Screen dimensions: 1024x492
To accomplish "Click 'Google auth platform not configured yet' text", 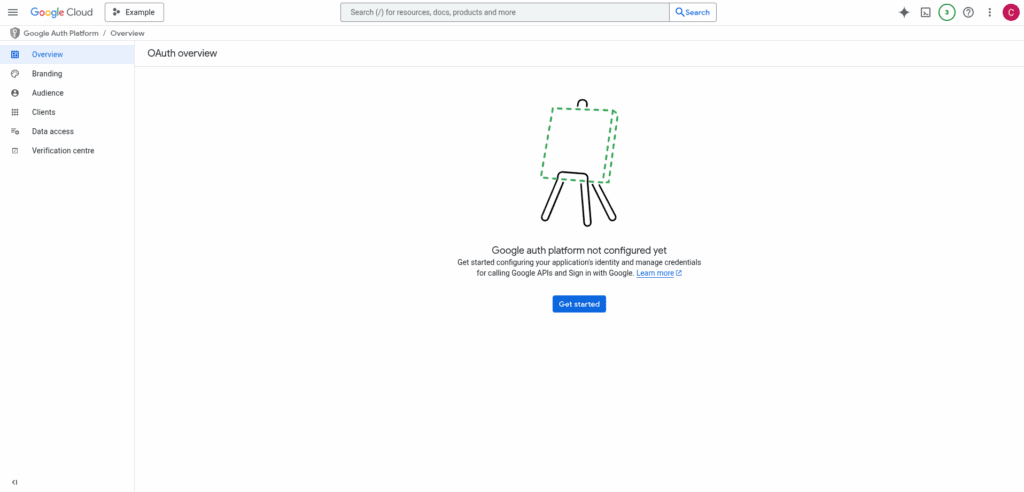I will pos(579,250).
